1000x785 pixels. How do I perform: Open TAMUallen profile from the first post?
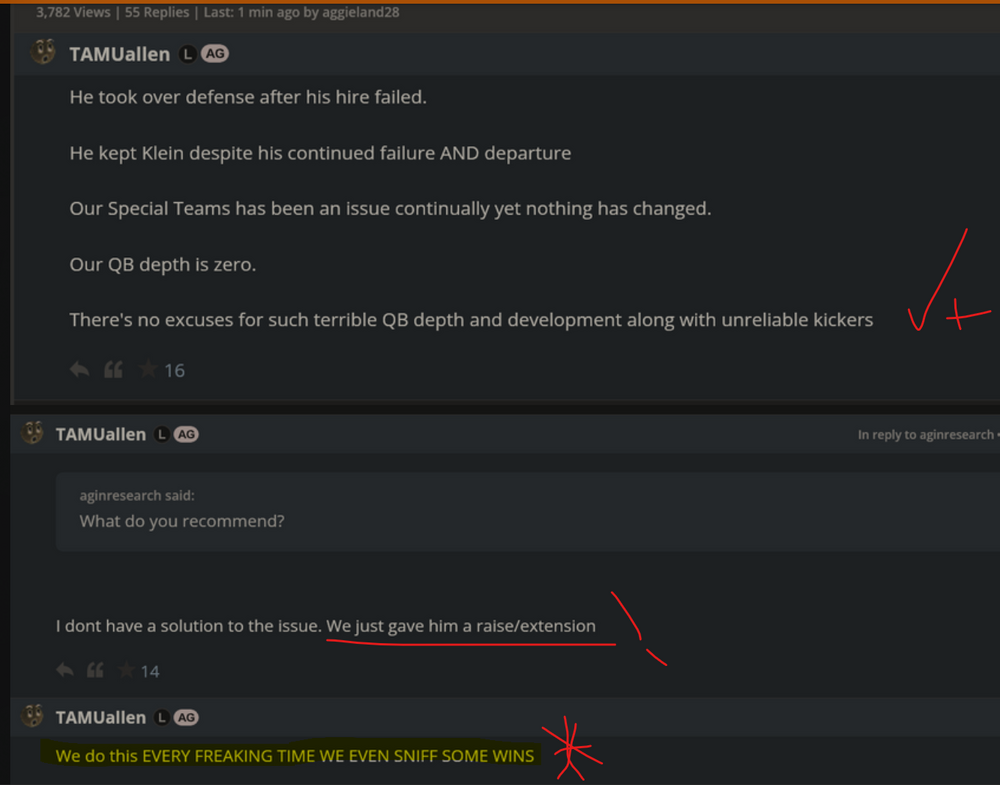pyautogui.click(x=119, y=54)
